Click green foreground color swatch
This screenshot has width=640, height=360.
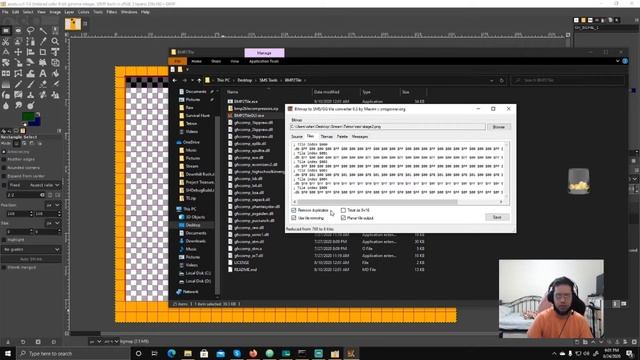tap(28, 117)
